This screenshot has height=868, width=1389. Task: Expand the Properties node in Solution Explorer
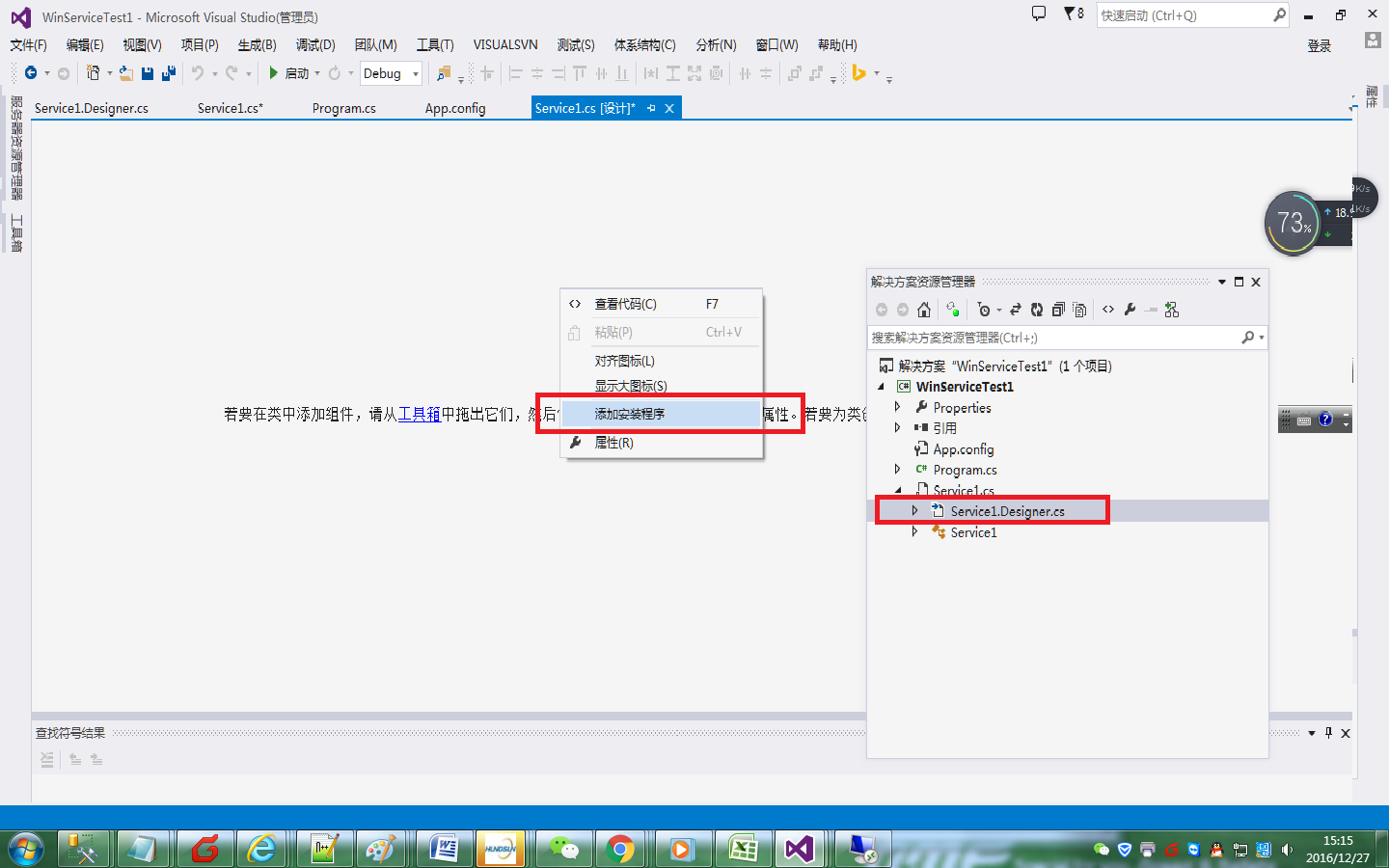click(897, 407)
